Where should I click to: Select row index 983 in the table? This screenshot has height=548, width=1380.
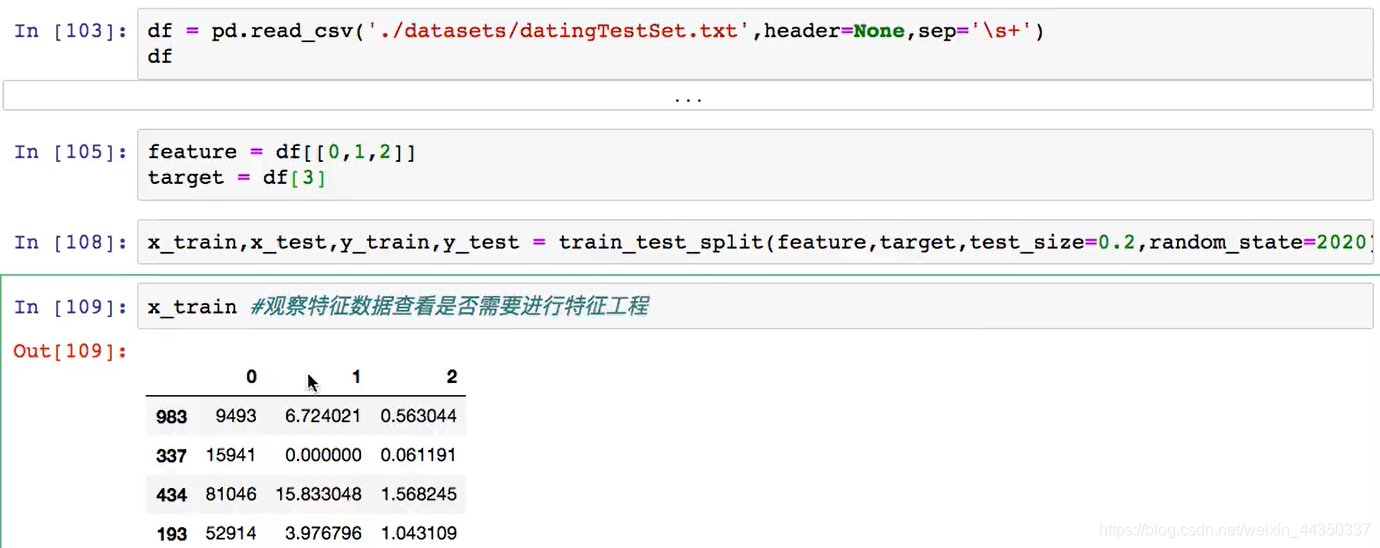tap(172, 416)
